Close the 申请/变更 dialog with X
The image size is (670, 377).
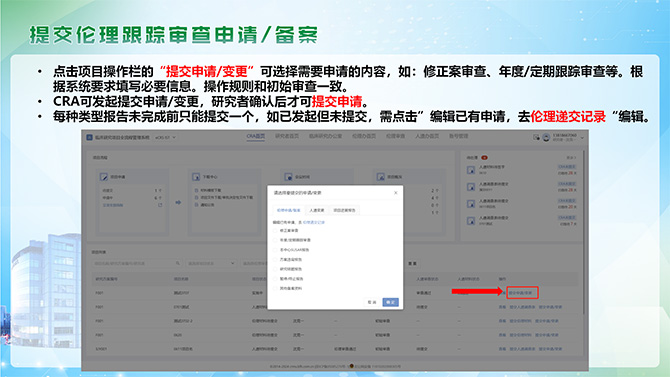pos(396,193)
